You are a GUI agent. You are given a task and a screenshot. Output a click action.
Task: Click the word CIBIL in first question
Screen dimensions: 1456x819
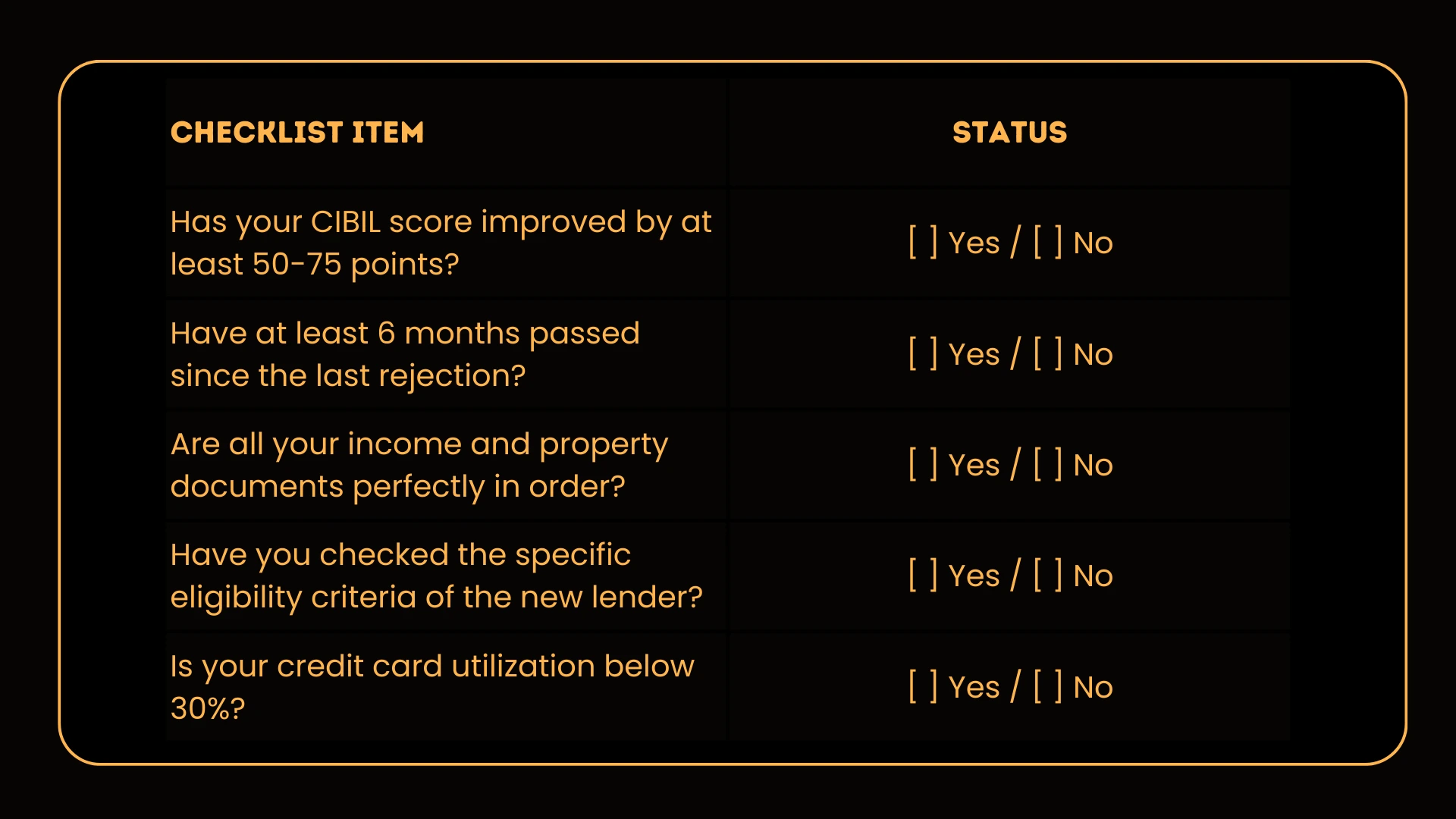pos(346,222)
